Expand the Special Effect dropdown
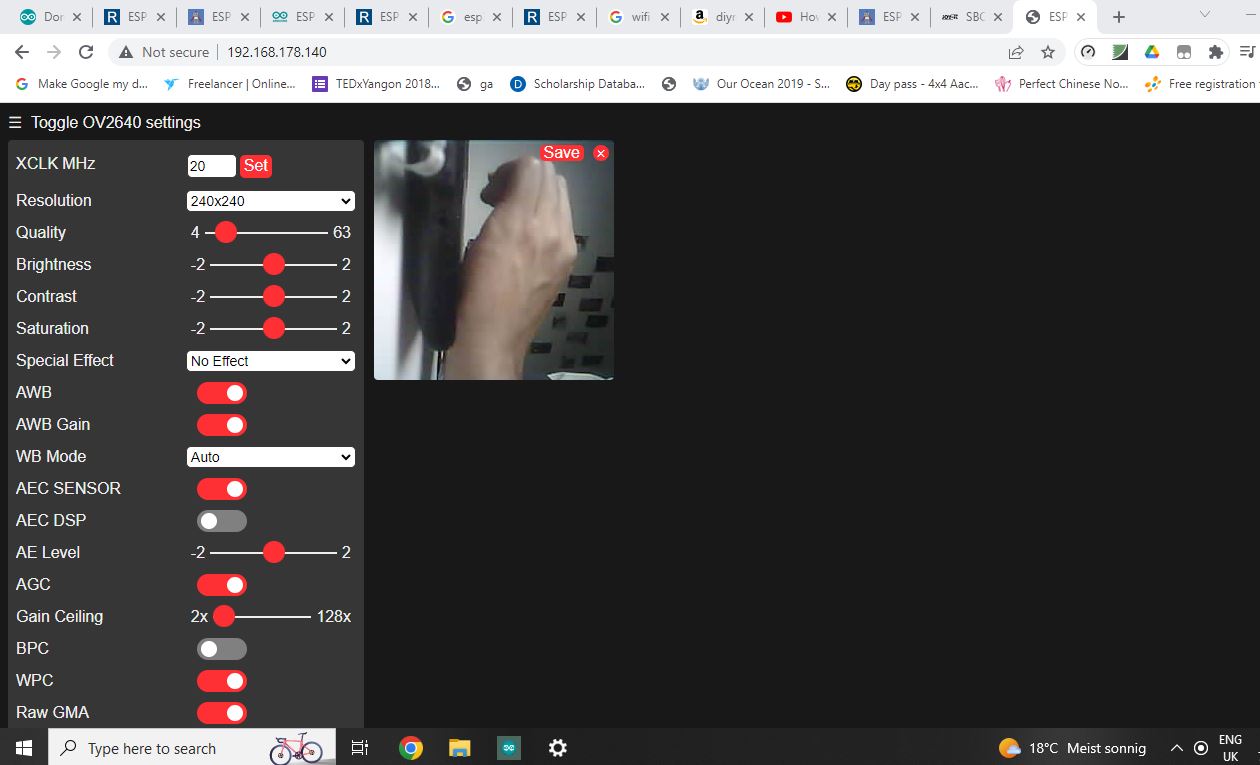Viewport: 1260px width, 765px height. point(271,361)
